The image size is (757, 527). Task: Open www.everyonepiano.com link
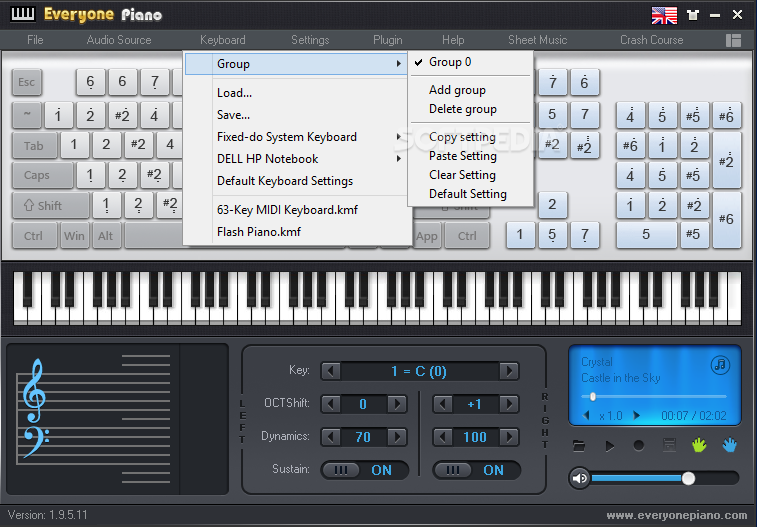click(677, 515)
